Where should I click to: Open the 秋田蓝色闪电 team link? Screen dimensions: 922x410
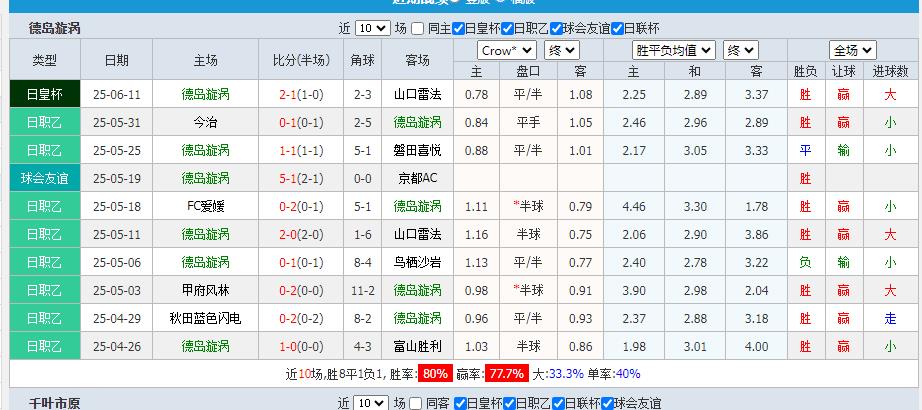point(205,319)
